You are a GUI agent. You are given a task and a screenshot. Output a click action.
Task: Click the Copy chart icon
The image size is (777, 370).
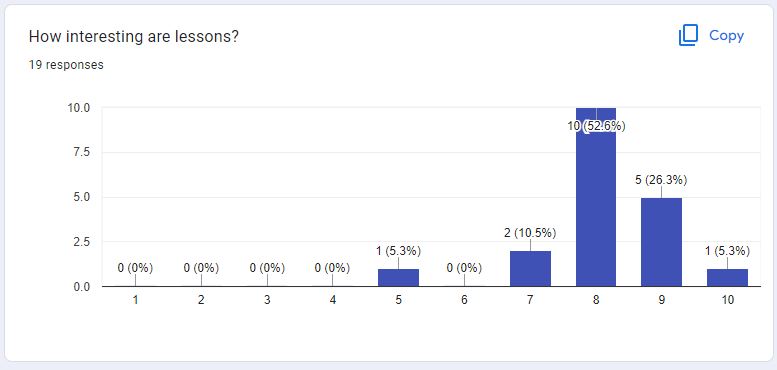click(688, 36)
